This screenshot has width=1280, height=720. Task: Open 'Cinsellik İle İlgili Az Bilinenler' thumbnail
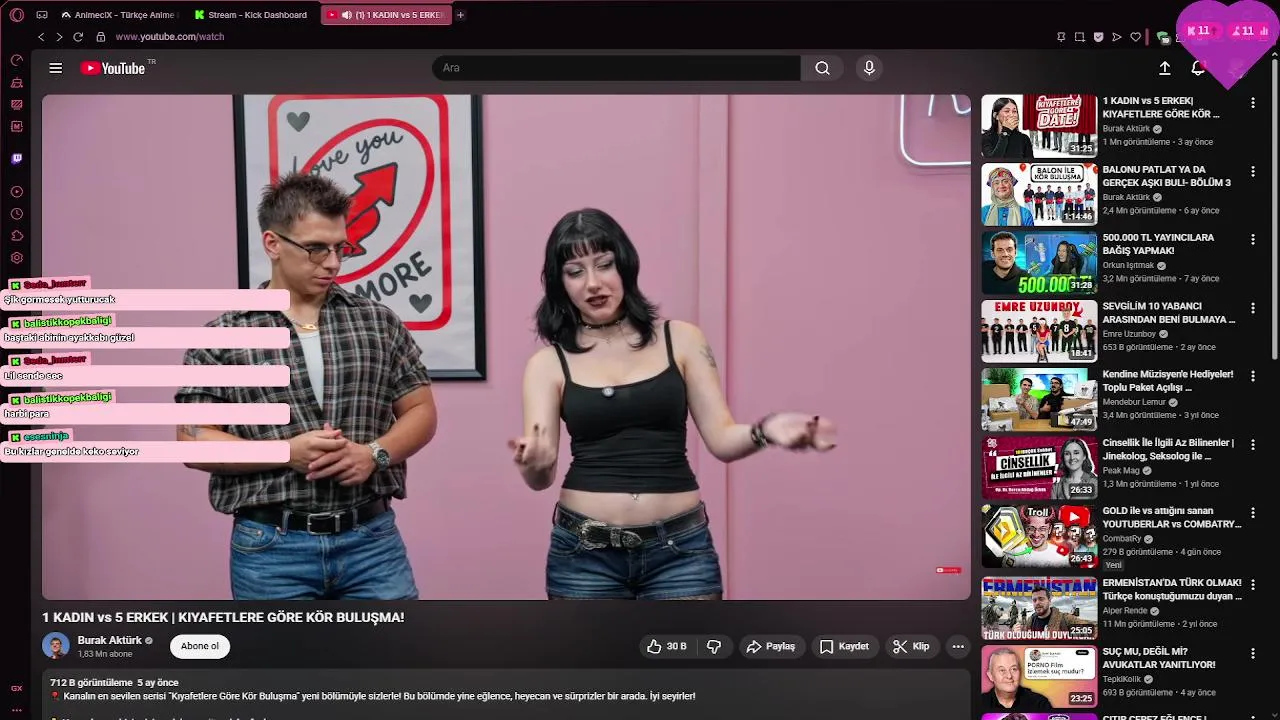1039,467
